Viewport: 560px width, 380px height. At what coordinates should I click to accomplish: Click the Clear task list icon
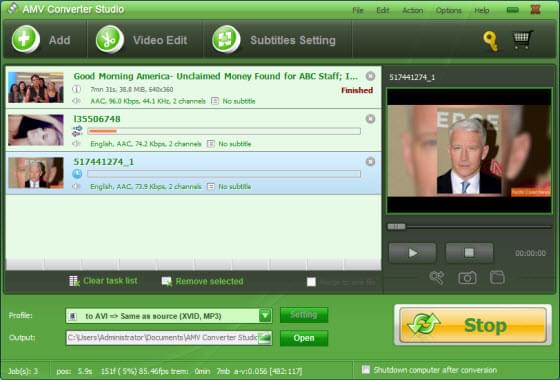(x=74, y=281)
